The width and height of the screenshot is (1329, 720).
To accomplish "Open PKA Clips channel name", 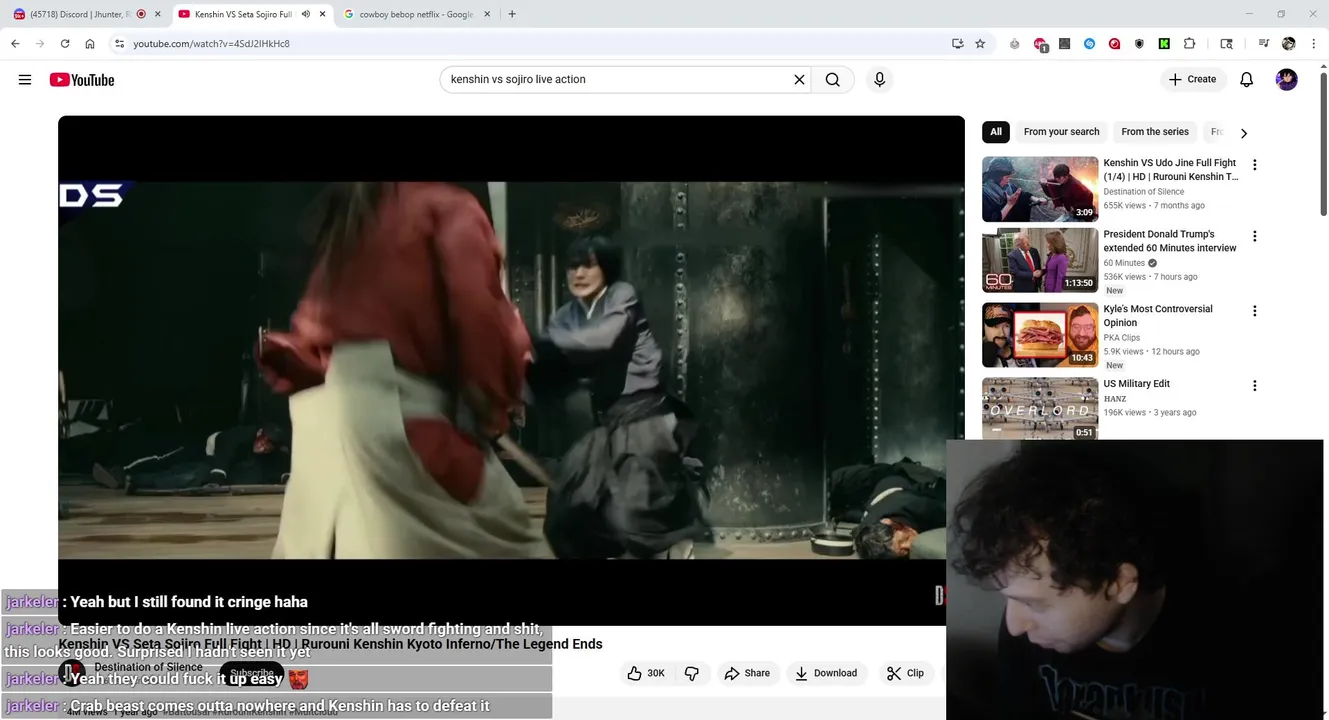I will pyautogui.click(x=1122, y=338).
